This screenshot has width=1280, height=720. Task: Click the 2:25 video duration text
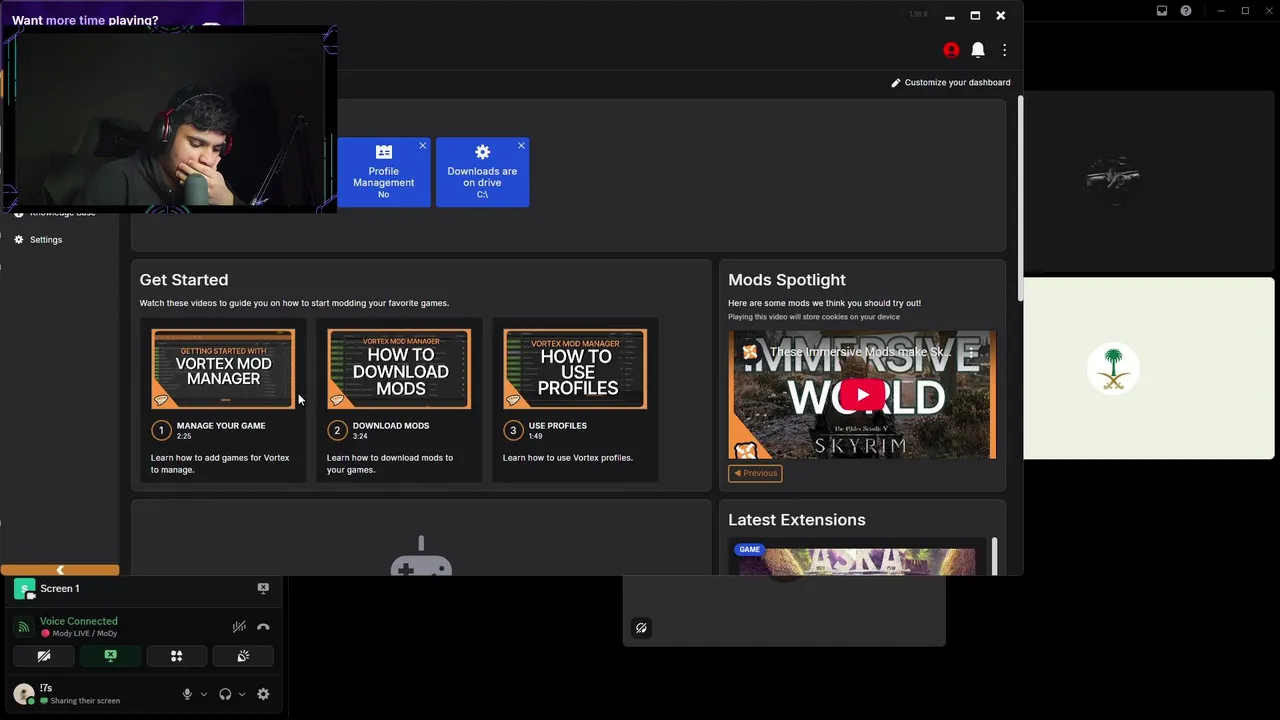184,437
